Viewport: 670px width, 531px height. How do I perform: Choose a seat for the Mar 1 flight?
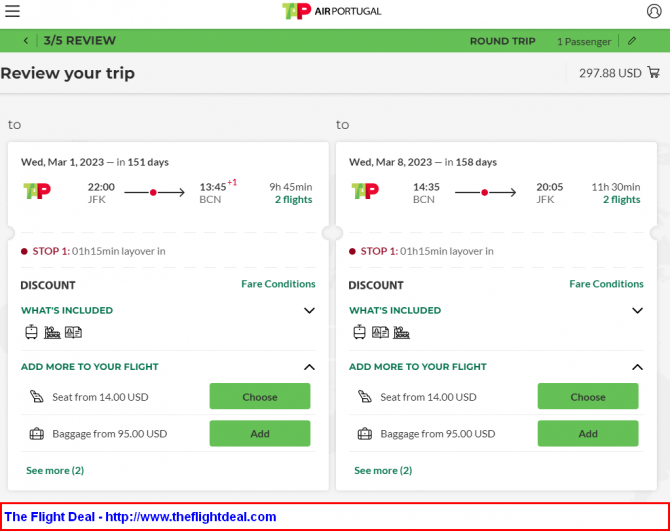coord(260,396)
